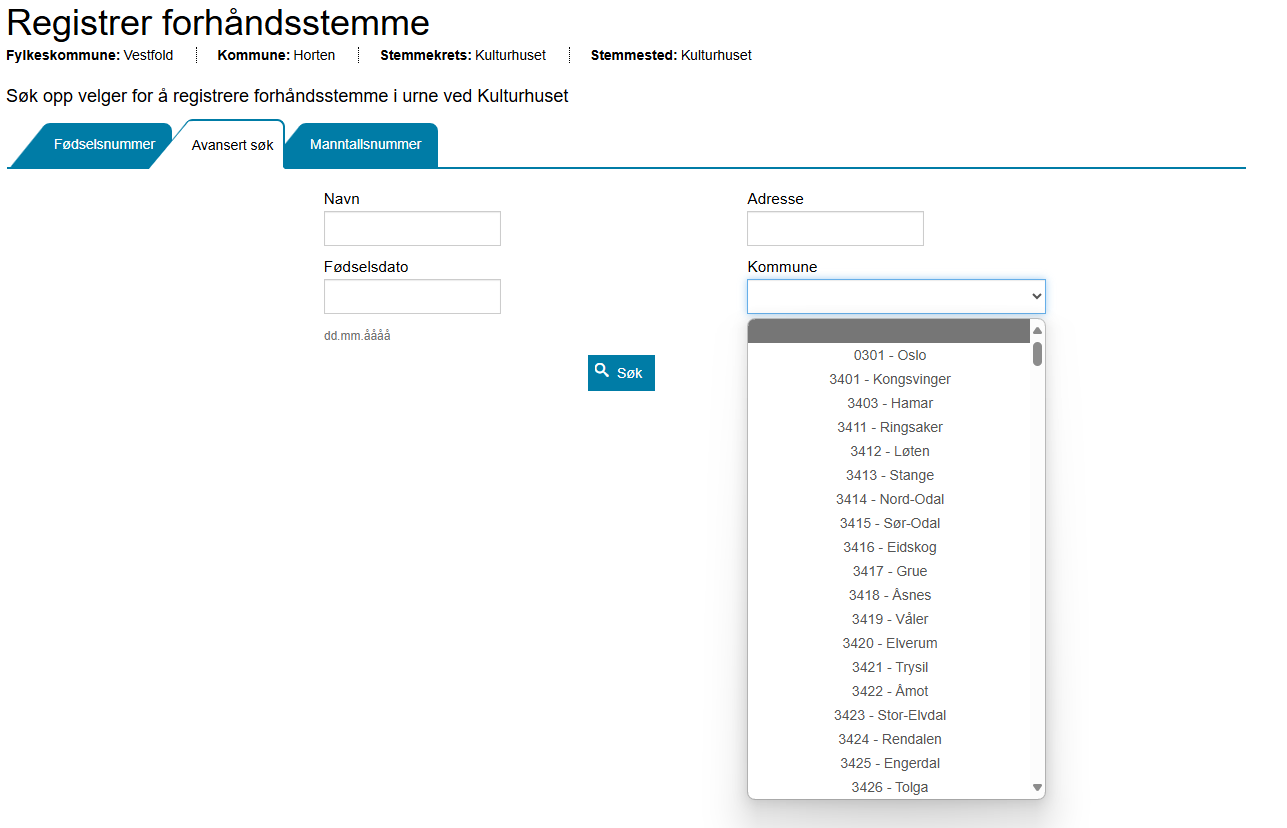Select the Avansert søk tab
The width and height of the screenshot is (1287, 828).
(232, 146)
